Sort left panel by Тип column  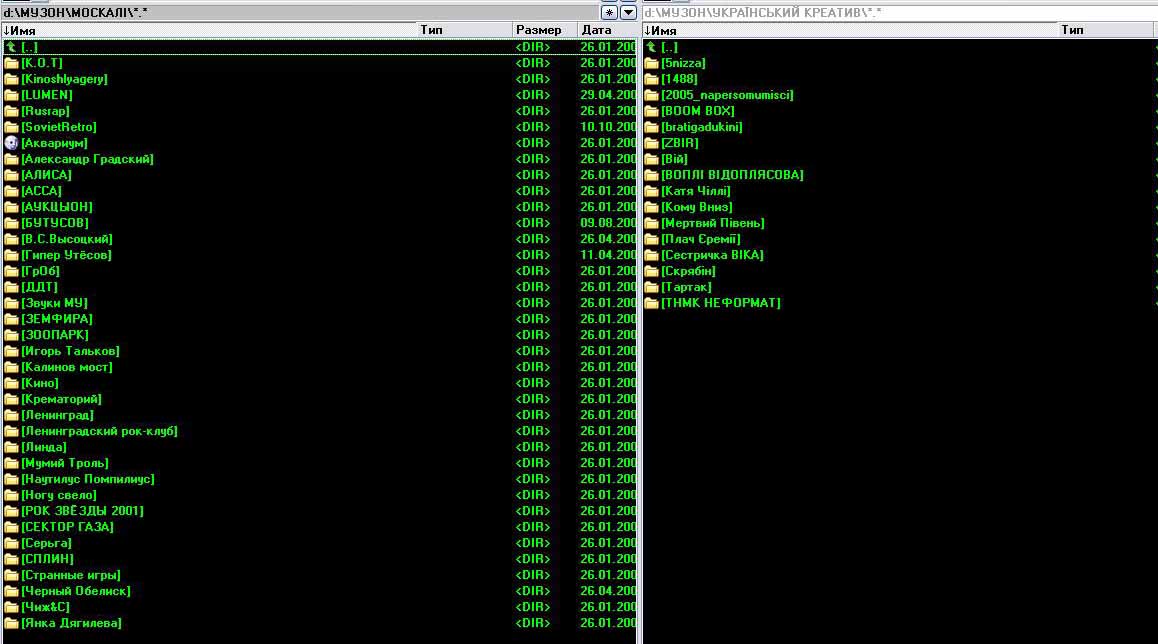point(464,30)
